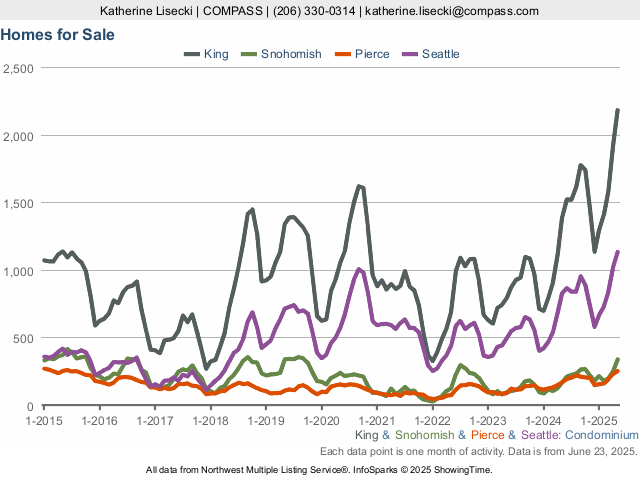Select the Seattle legend label text
Screen dimensions: 640x480
coord(441,54)
